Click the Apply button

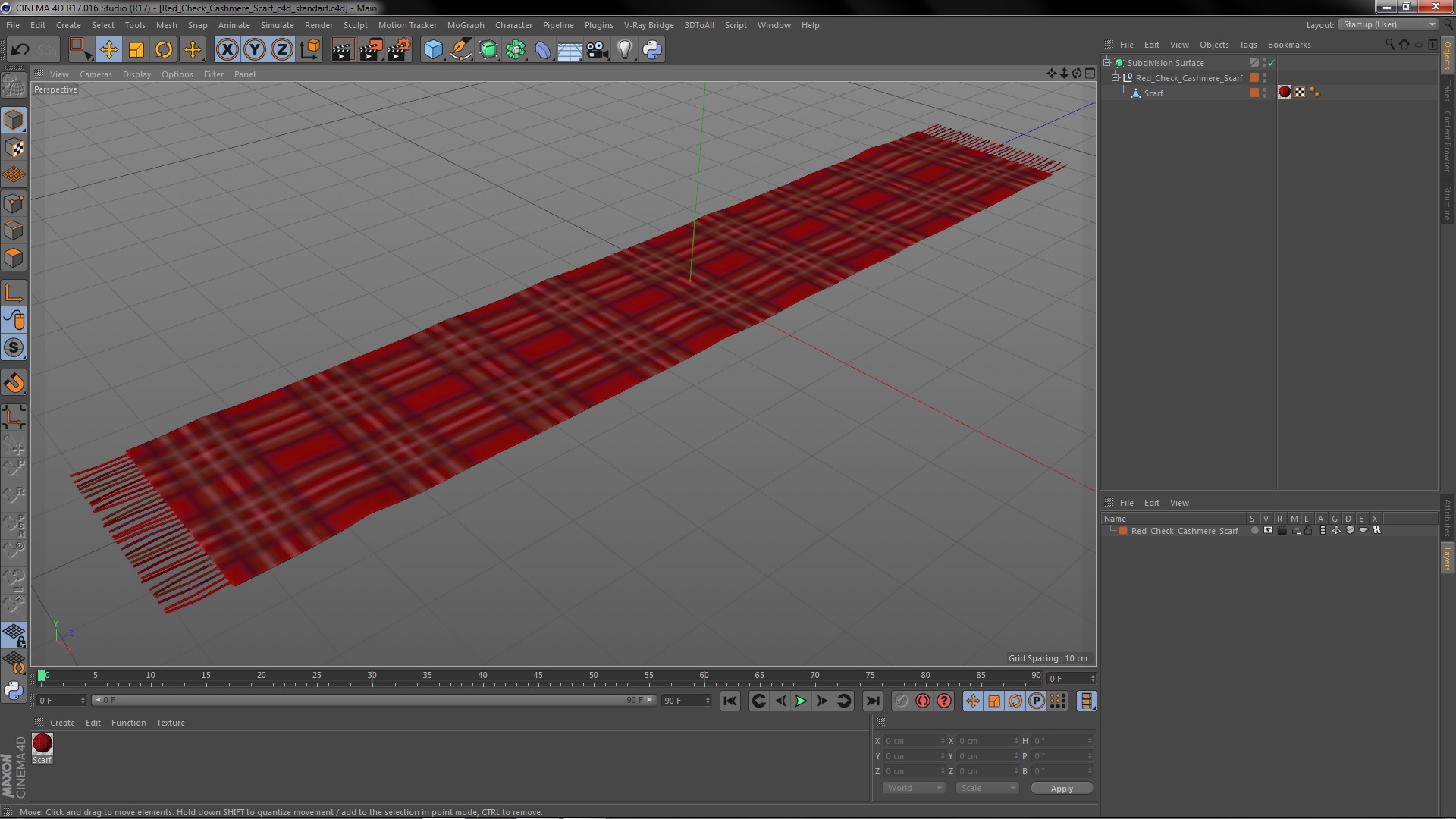click(x=1062, y=788)
